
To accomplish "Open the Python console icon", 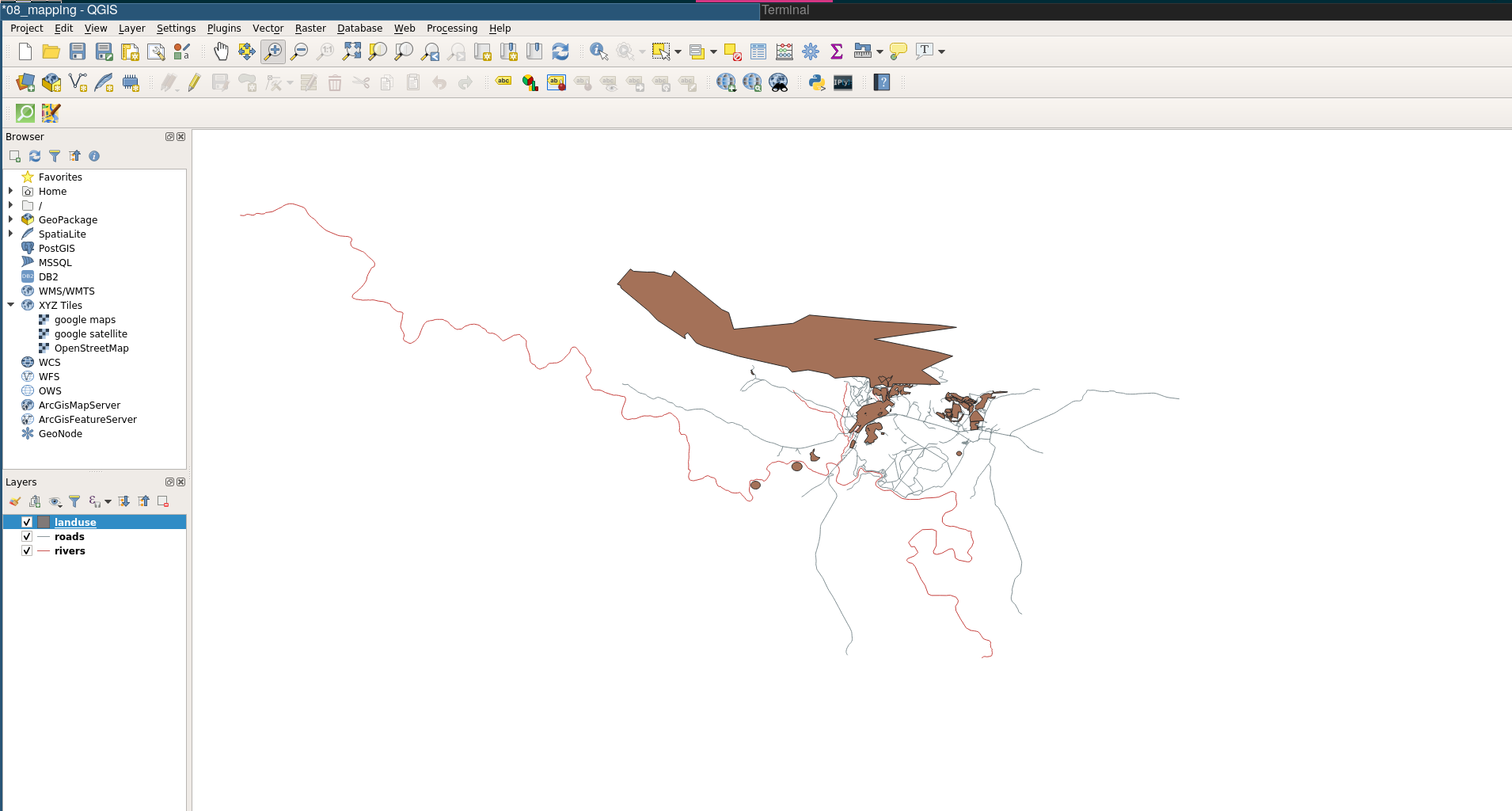I will [817, 82].
